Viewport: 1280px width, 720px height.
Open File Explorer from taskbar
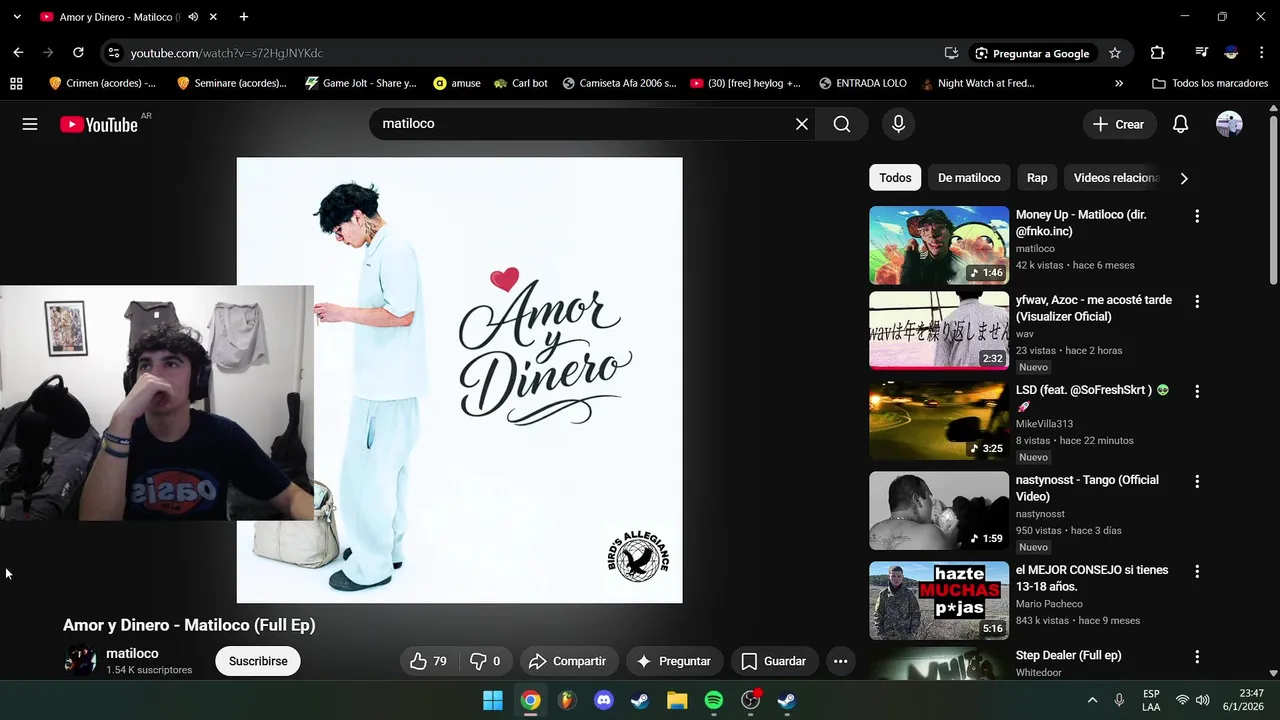pyautogui.click(x=677, y=700)
